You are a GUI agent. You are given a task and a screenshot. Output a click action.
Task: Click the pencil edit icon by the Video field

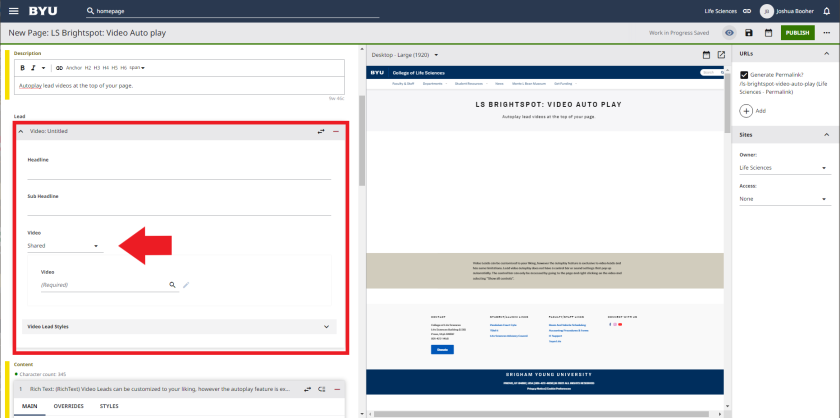coord(186,285)
